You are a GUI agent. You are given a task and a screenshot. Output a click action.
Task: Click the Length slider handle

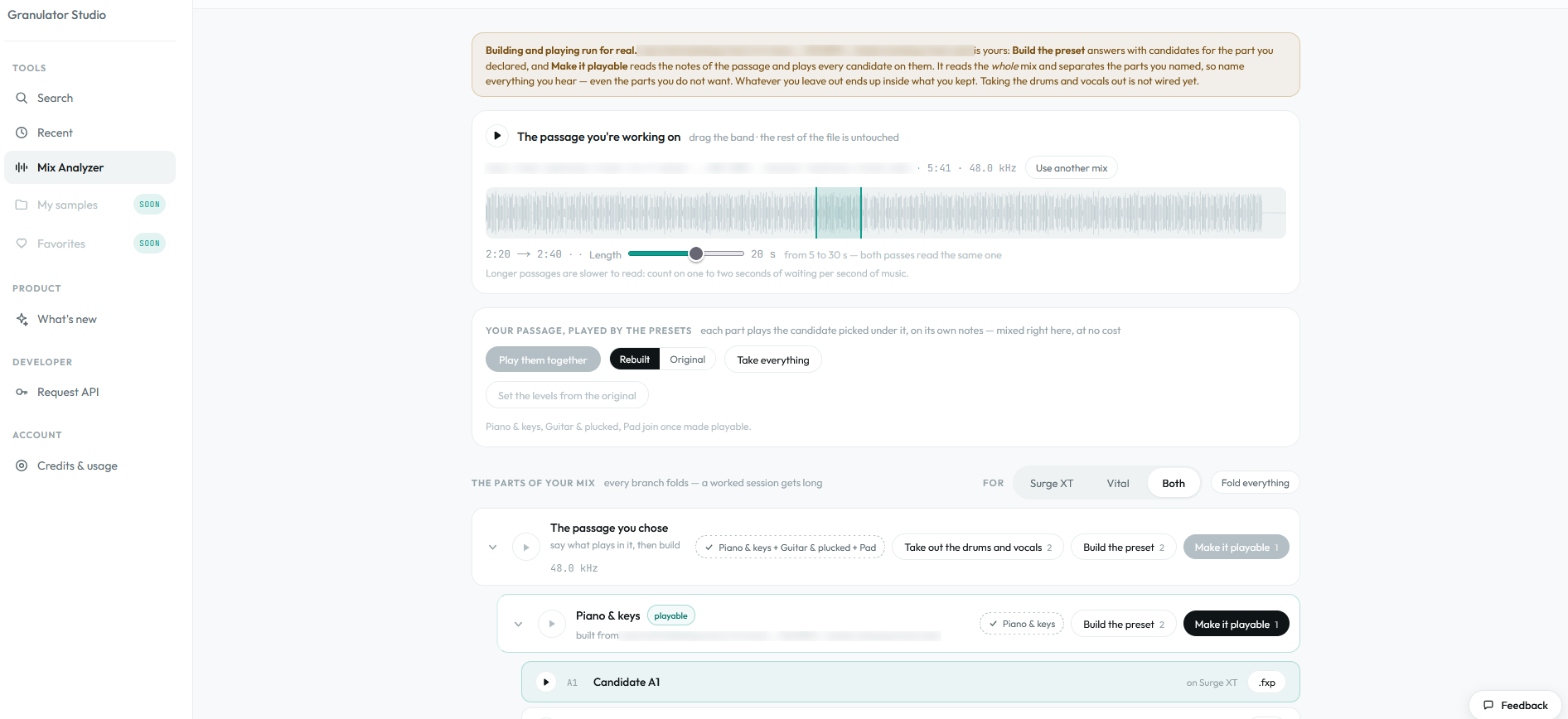(x=696, y=253)
